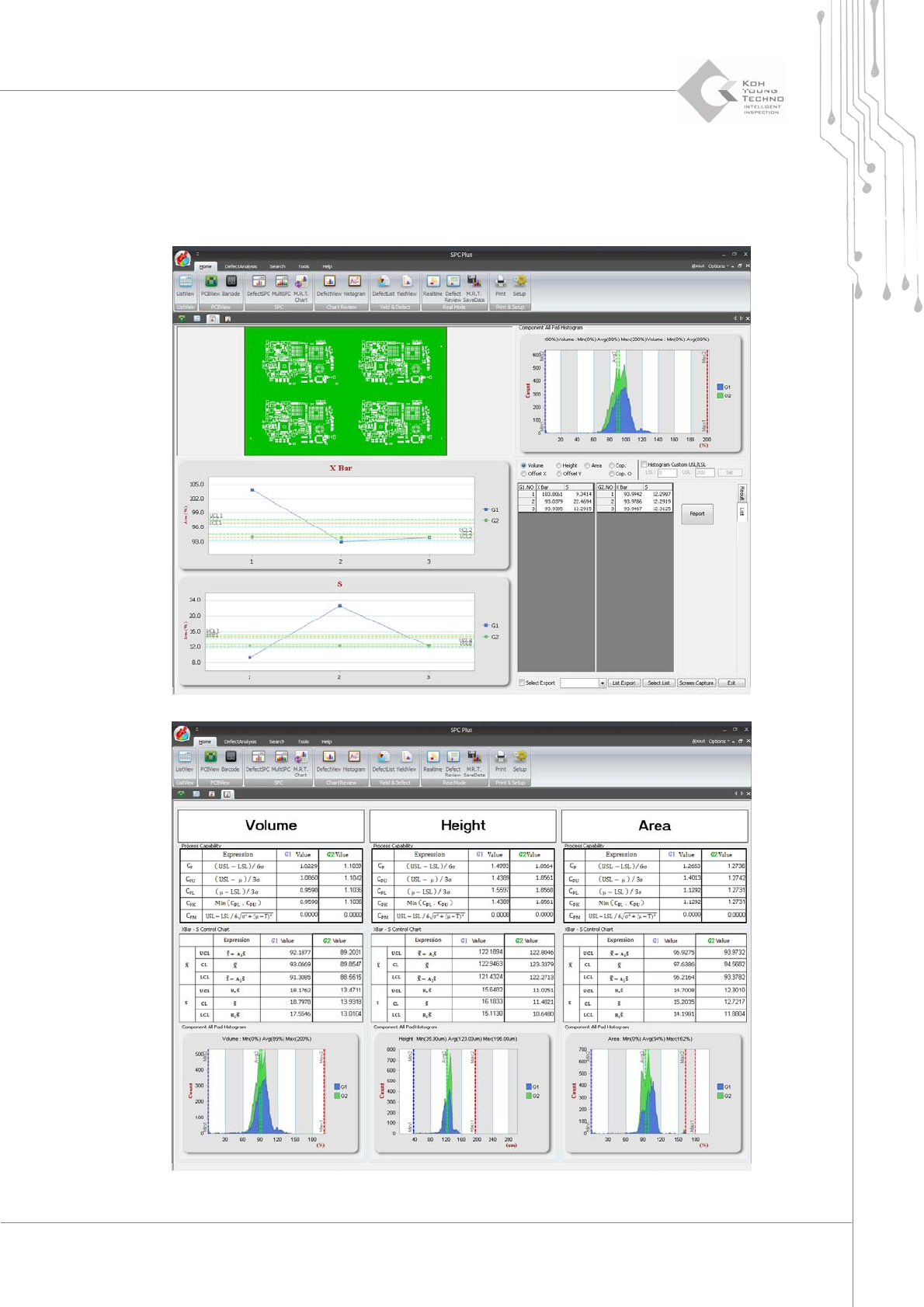Open M.R.T. Chart in the upper window ribbon
Viewport: 924px width, 1307px height.
301,287
